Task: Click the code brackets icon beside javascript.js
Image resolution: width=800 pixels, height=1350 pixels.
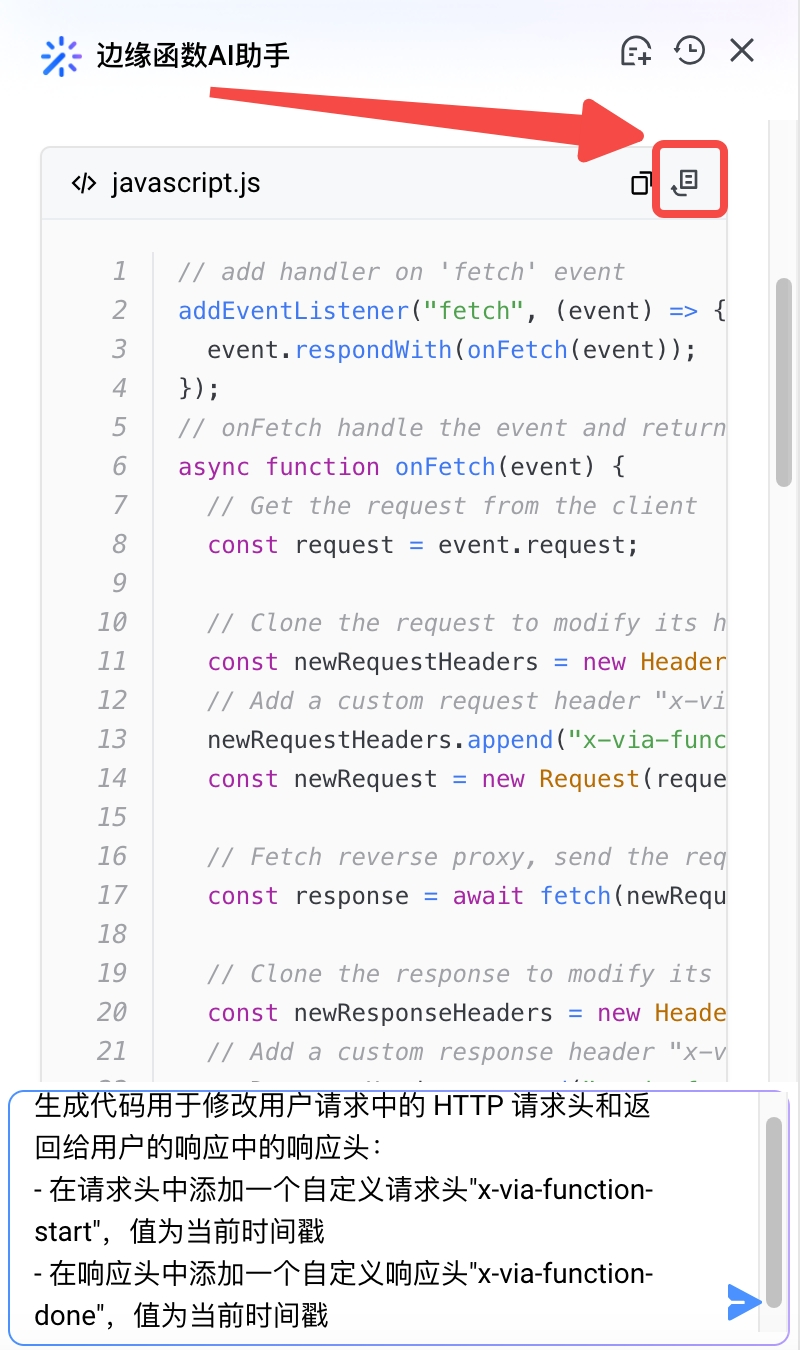Action: (x=84, y=183)
